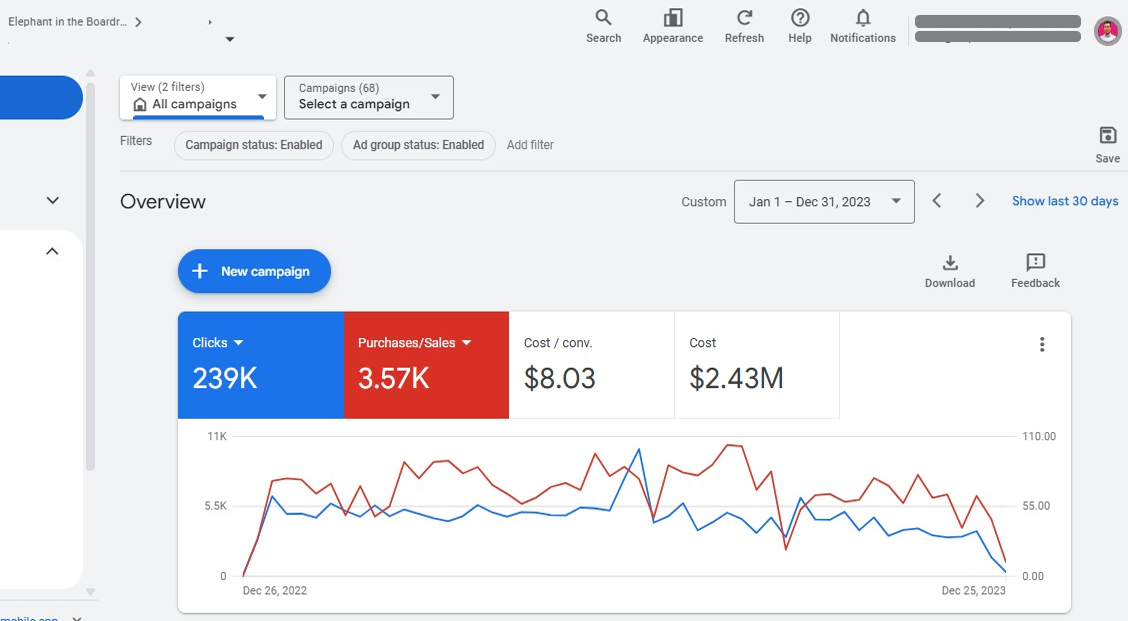Select the Campaign status: Enabled filter chip
1128x621 pixels.
[254, 145]
